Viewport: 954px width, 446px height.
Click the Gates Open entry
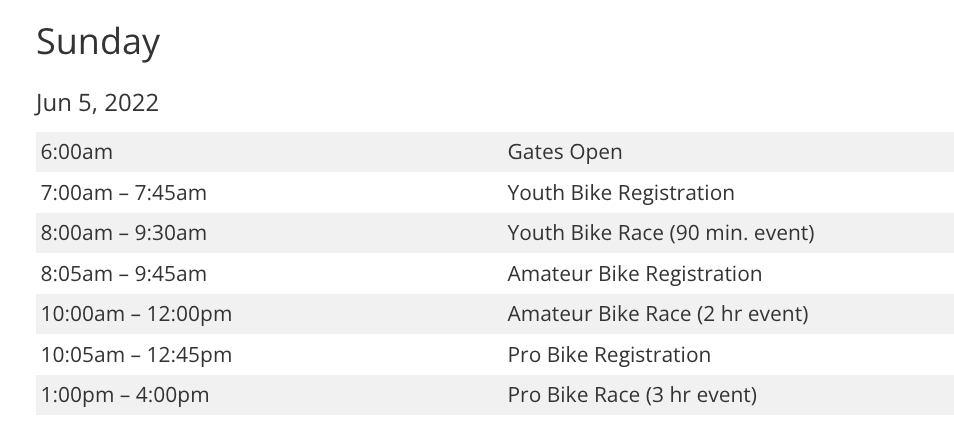pyautogui.click(x=564, y=152)
